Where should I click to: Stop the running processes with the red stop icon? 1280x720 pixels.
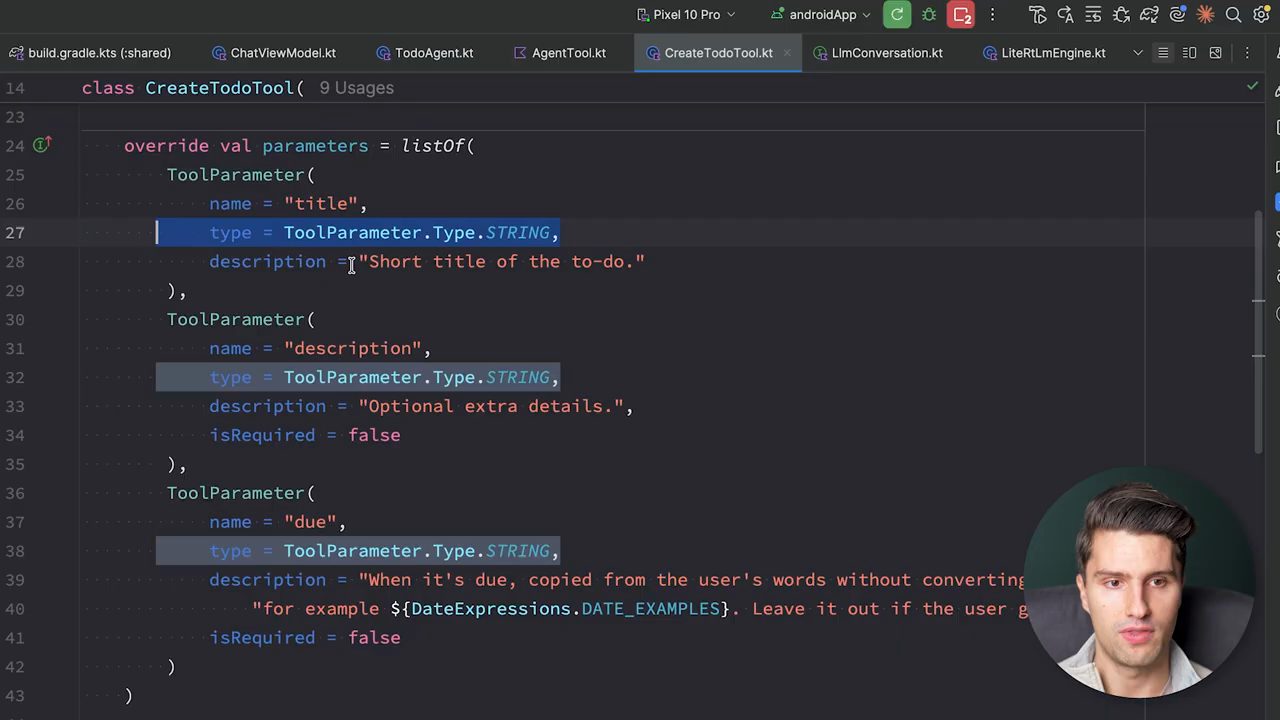[x=962, y=15]
